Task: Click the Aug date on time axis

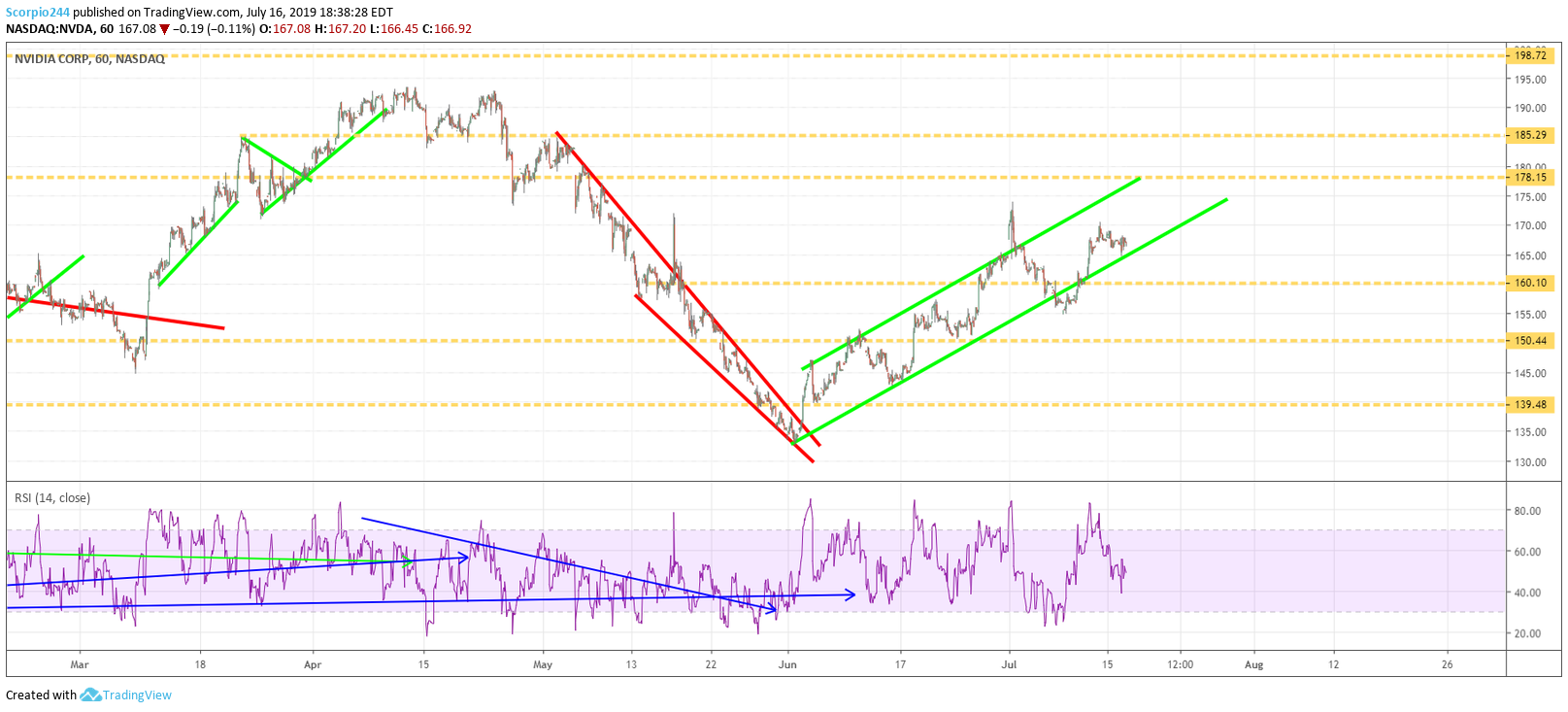Action: pos(1253,664)
